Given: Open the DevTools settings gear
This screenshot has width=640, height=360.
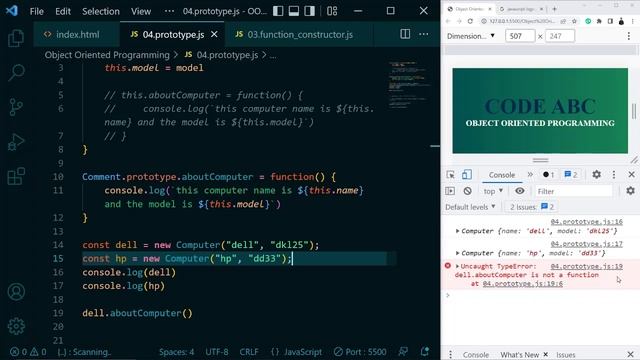Looking at the screenshot, I should (596, 175).
